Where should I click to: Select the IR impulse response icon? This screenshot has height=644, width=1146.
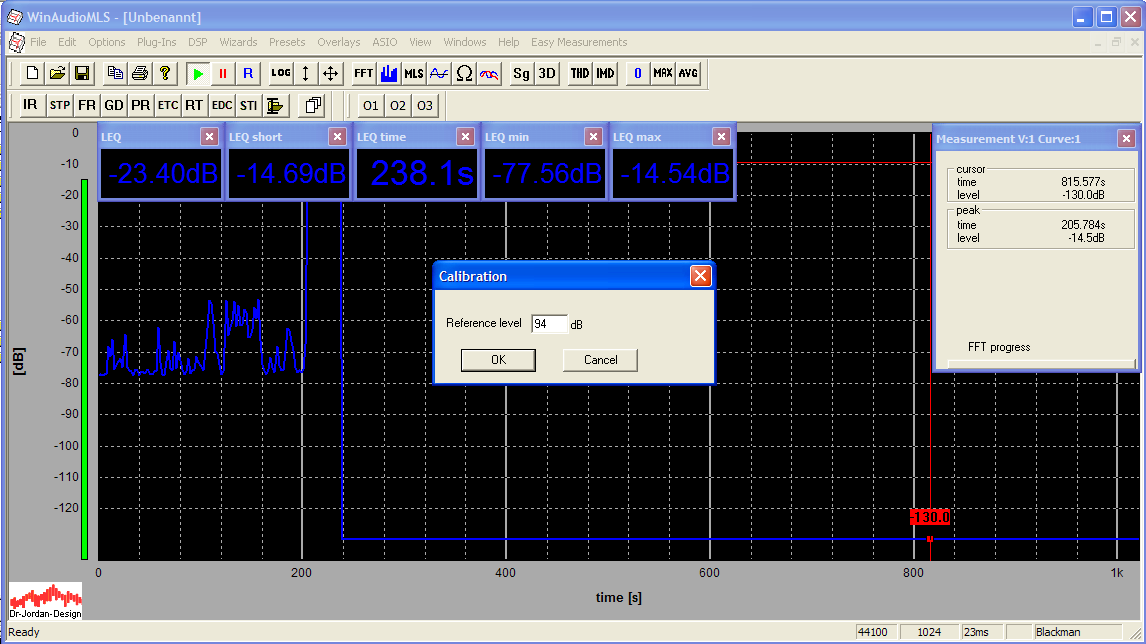click(x=30, y=105)
